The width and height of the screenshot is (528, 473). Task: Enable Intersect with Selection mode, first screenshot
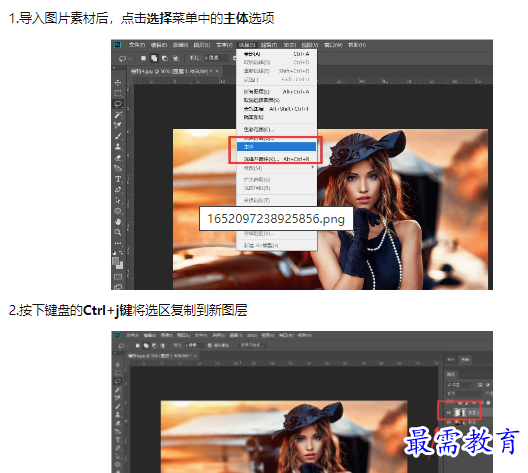175,58
